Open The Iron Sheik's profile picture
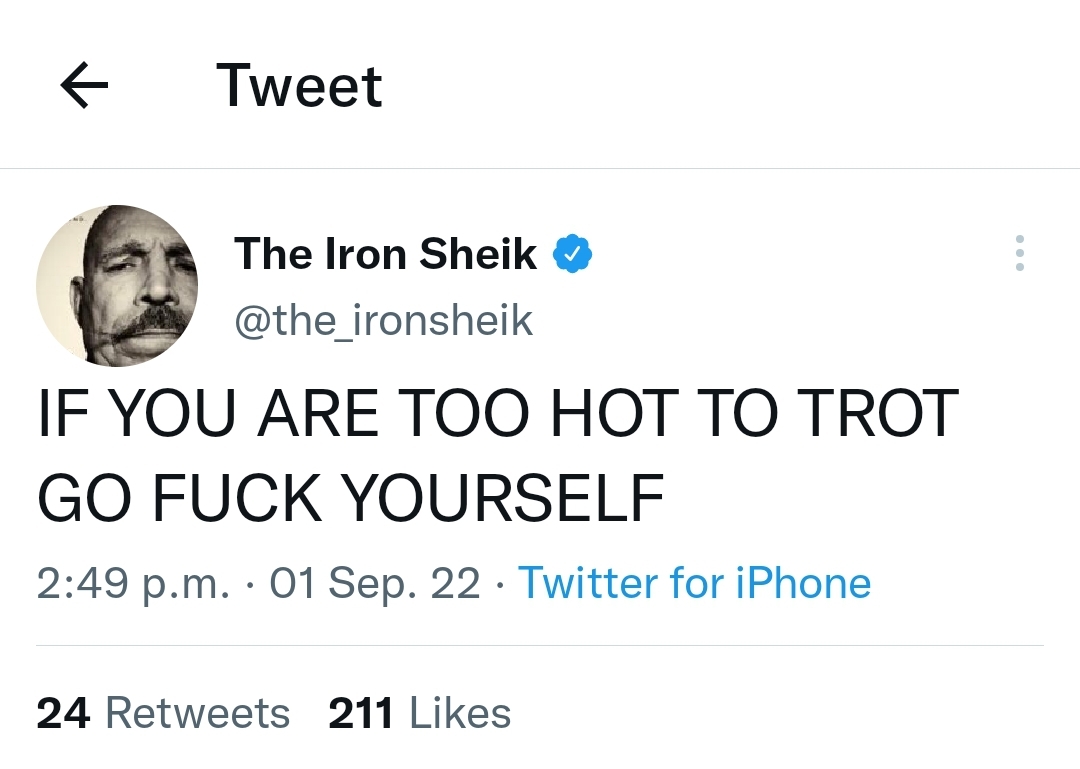The width and height of the screenshot is (1080, 769). point(117,286)
